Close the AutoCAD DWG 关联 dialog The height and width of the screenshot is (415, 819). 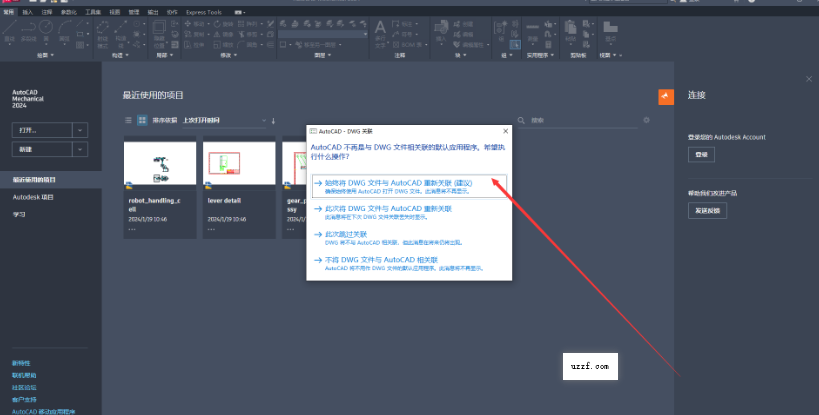point(505,131)
